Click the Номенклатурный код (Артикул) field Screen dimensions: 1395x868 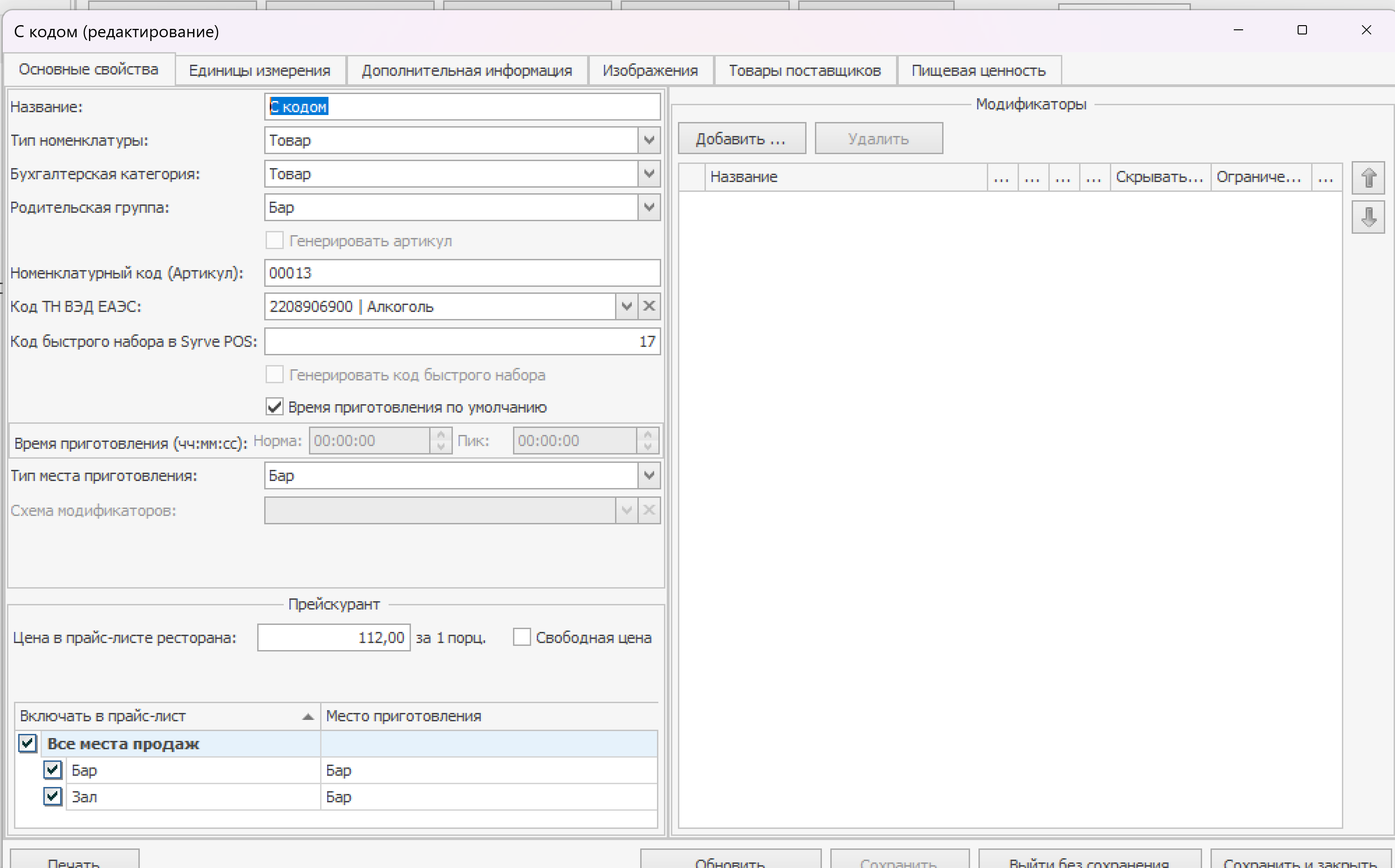462,273
